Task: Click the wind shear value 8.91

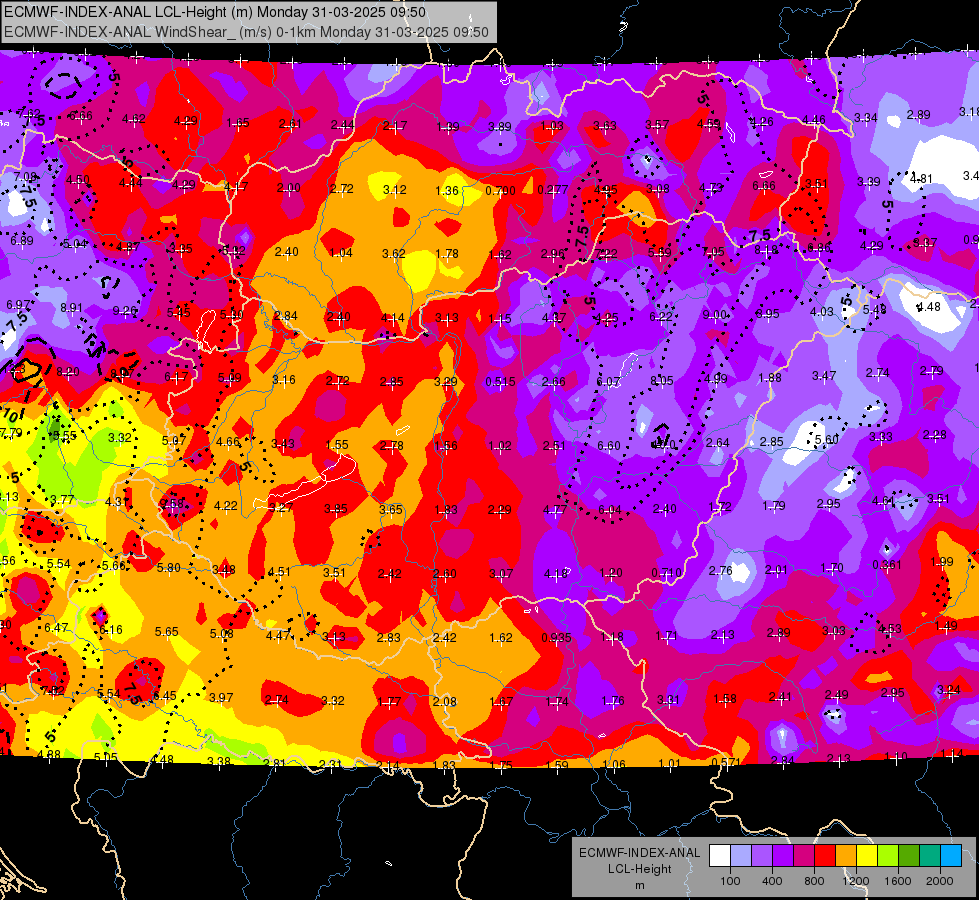Action: [71, 307]
